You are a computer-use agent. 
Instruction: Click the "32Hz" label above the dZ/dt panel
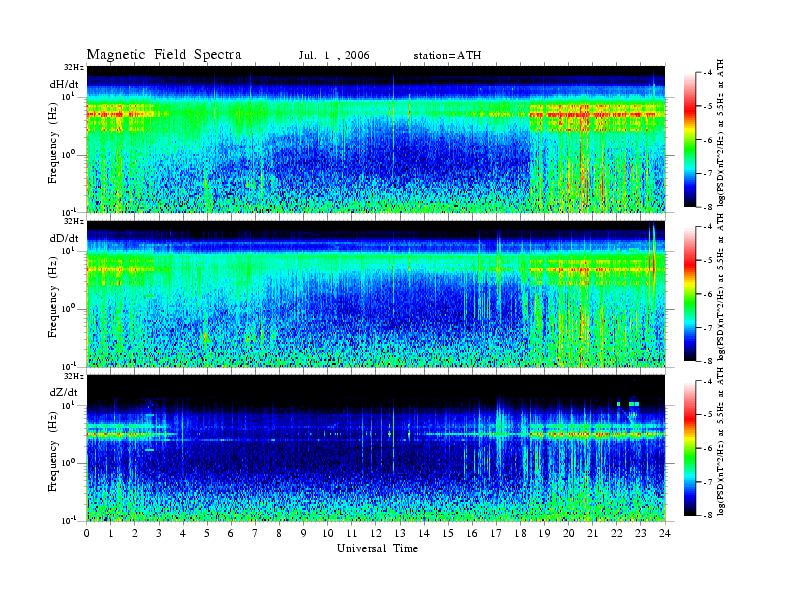[73, 376]
